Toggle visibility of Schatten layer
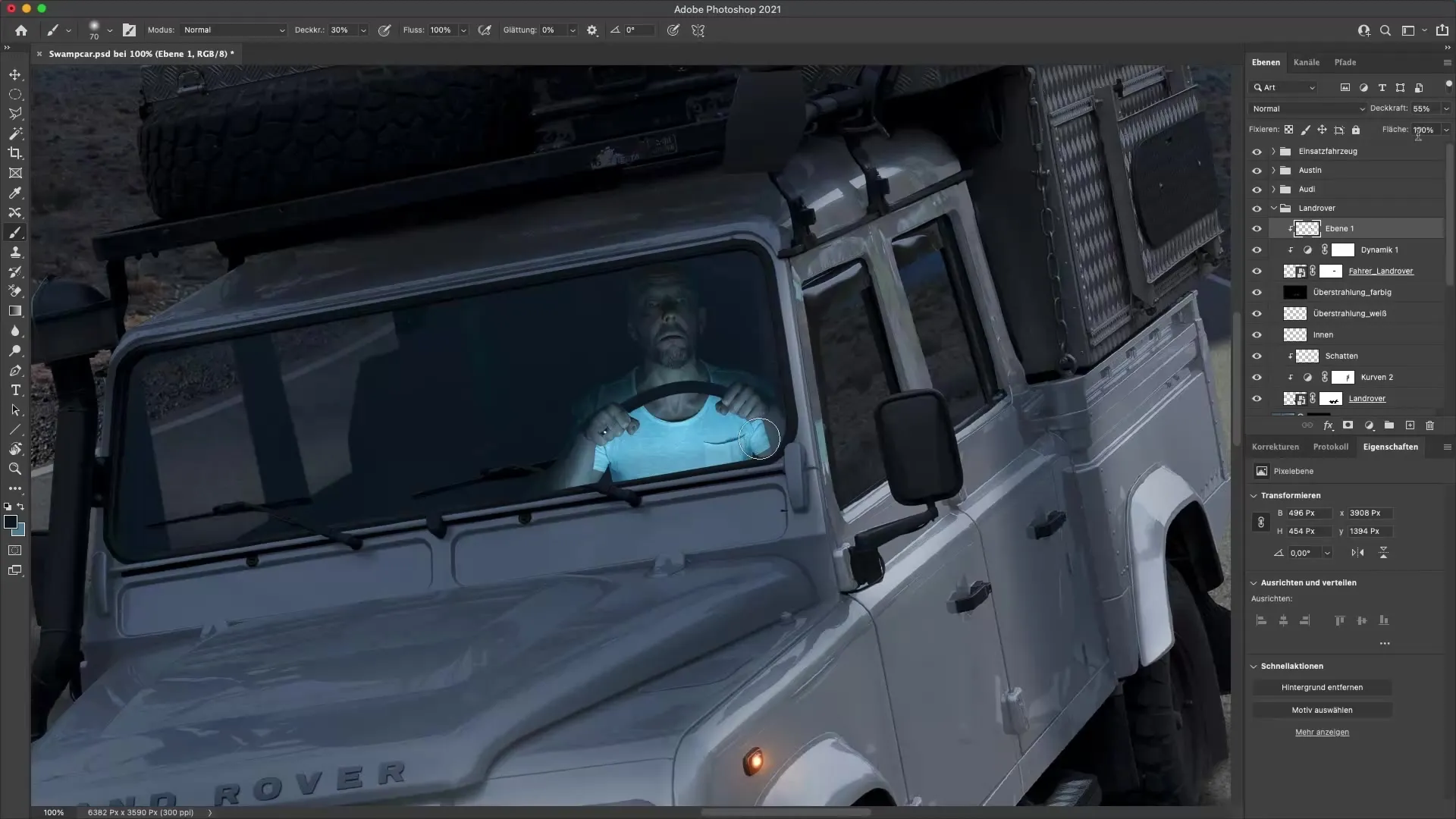 pyautogui.click(x=1257, y=356)
